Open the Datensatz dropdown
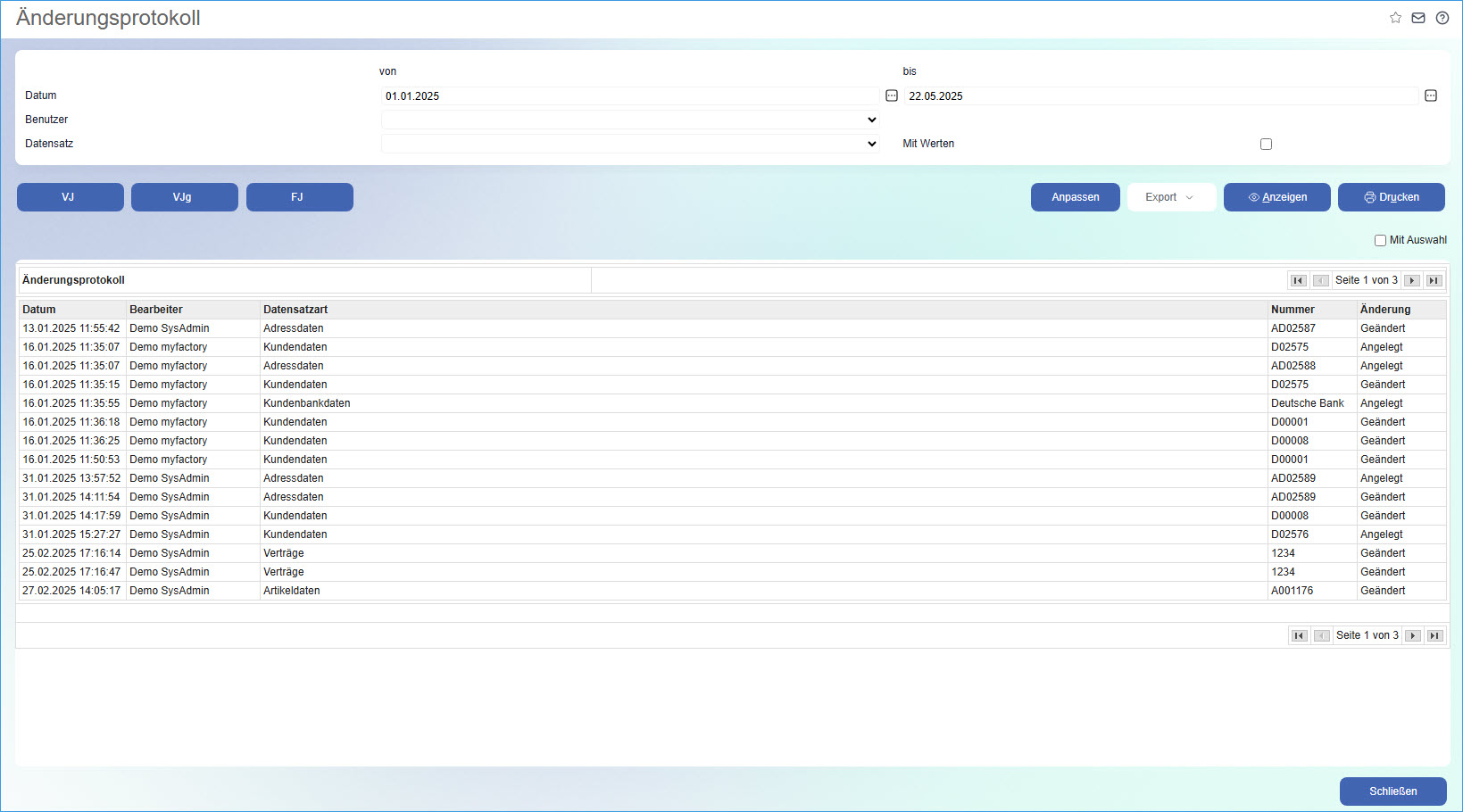Image resolution: width=1463 pixels, height=812 pixels. click(630, 144)
